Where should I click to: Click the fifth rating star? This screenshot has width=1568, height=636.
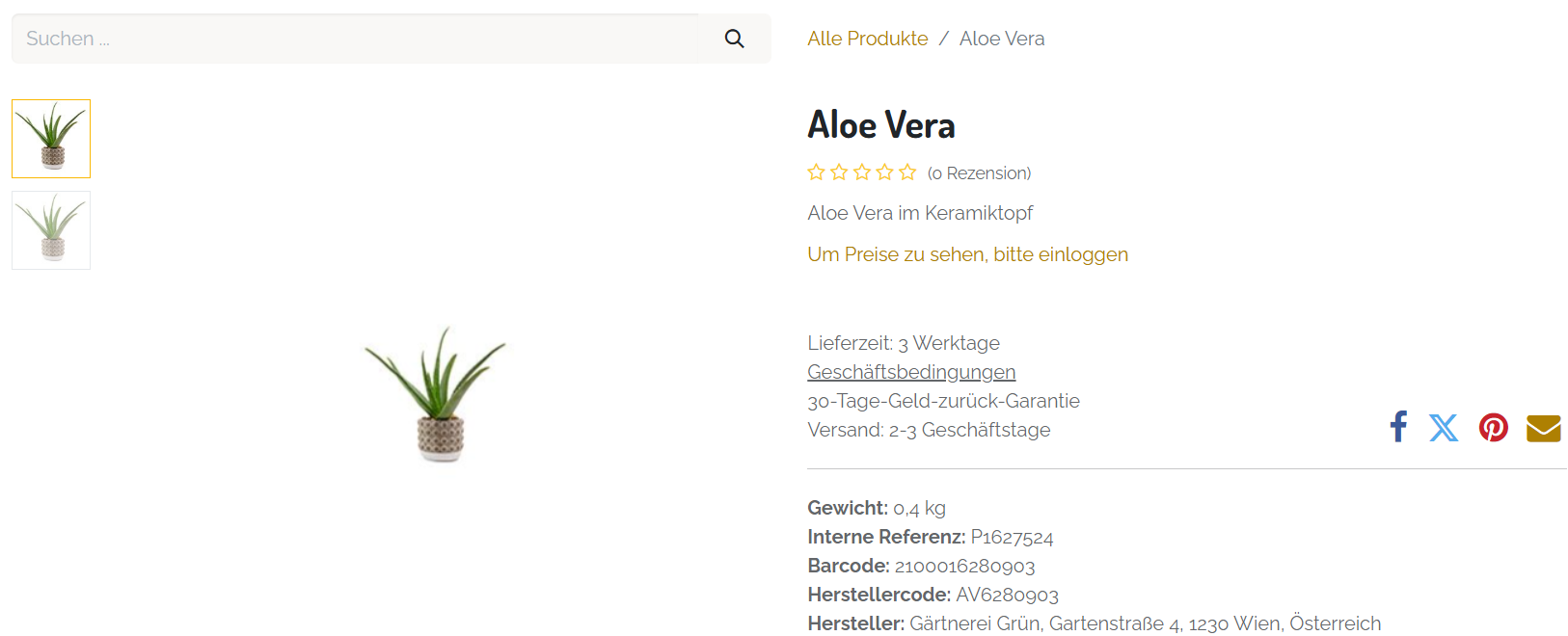(907, 172)
